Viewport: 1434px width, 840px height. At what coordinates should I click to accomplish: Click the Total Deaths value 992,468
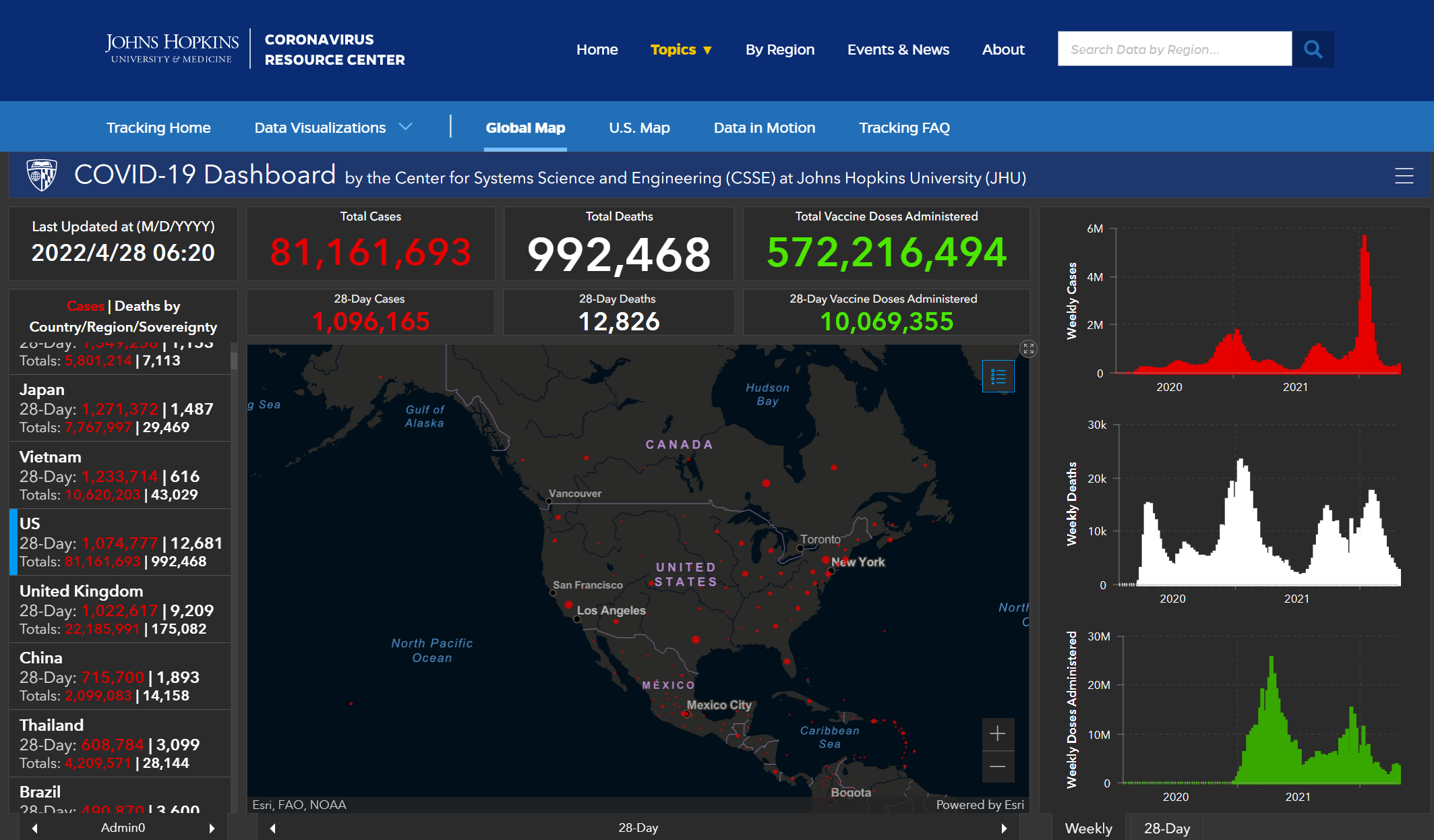click(x=619, y=254)
